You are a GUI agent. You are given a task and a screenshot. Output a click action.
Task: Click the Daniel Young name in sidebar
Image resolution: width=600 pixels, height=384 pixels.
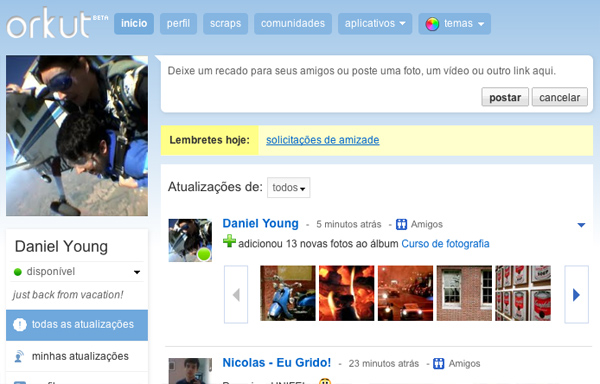coord(61,247)
